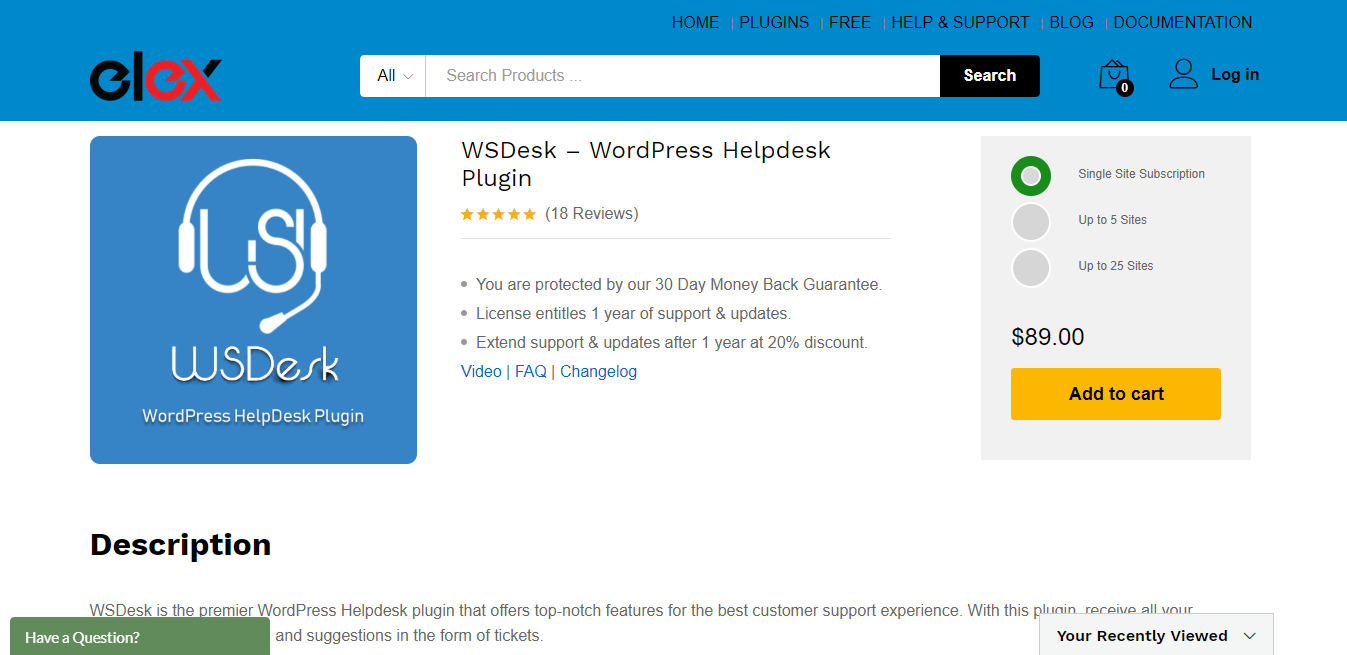Select the Up to 5 Sites option

[1031, 222]
